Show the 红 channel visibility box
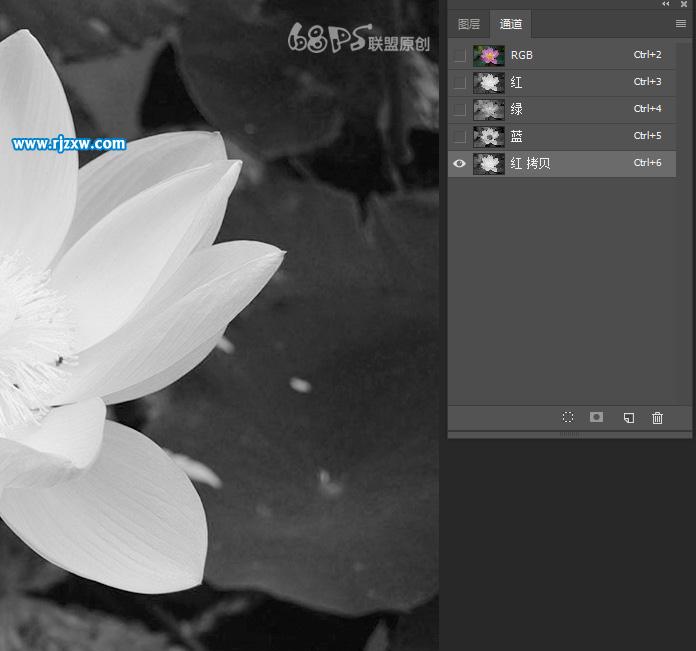This screenshot has width=696, height=651. 459,82
